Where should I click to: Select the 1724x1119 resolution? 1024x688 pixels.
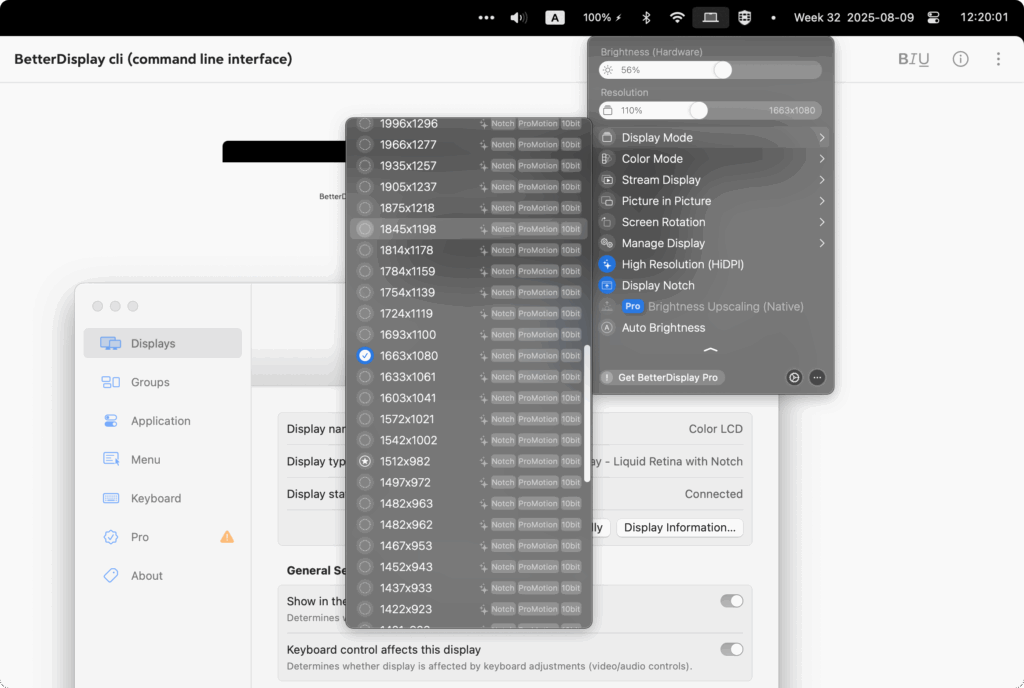point(468,313)
